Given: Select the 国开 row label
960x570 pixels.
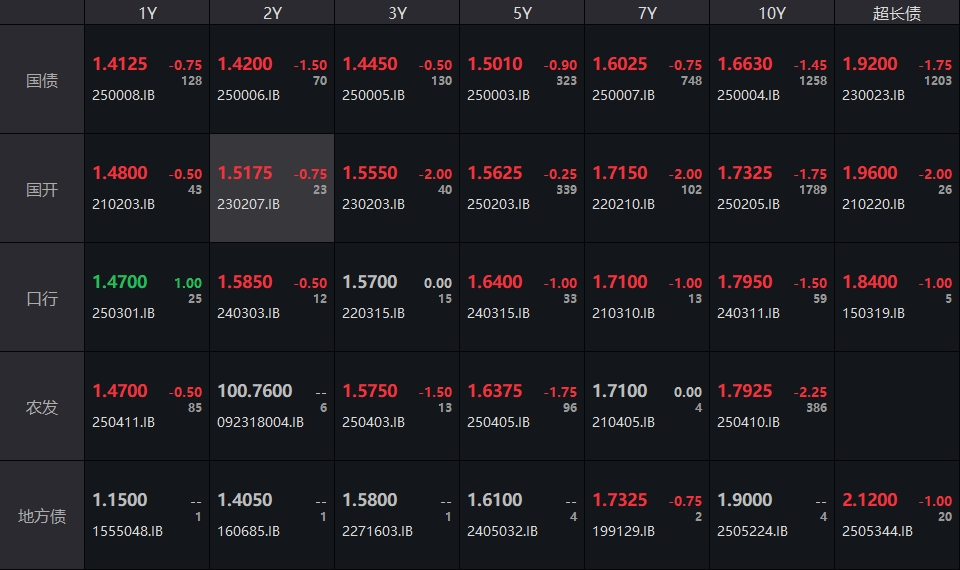Looking at the screenshot, I should (x=42, y=189).
